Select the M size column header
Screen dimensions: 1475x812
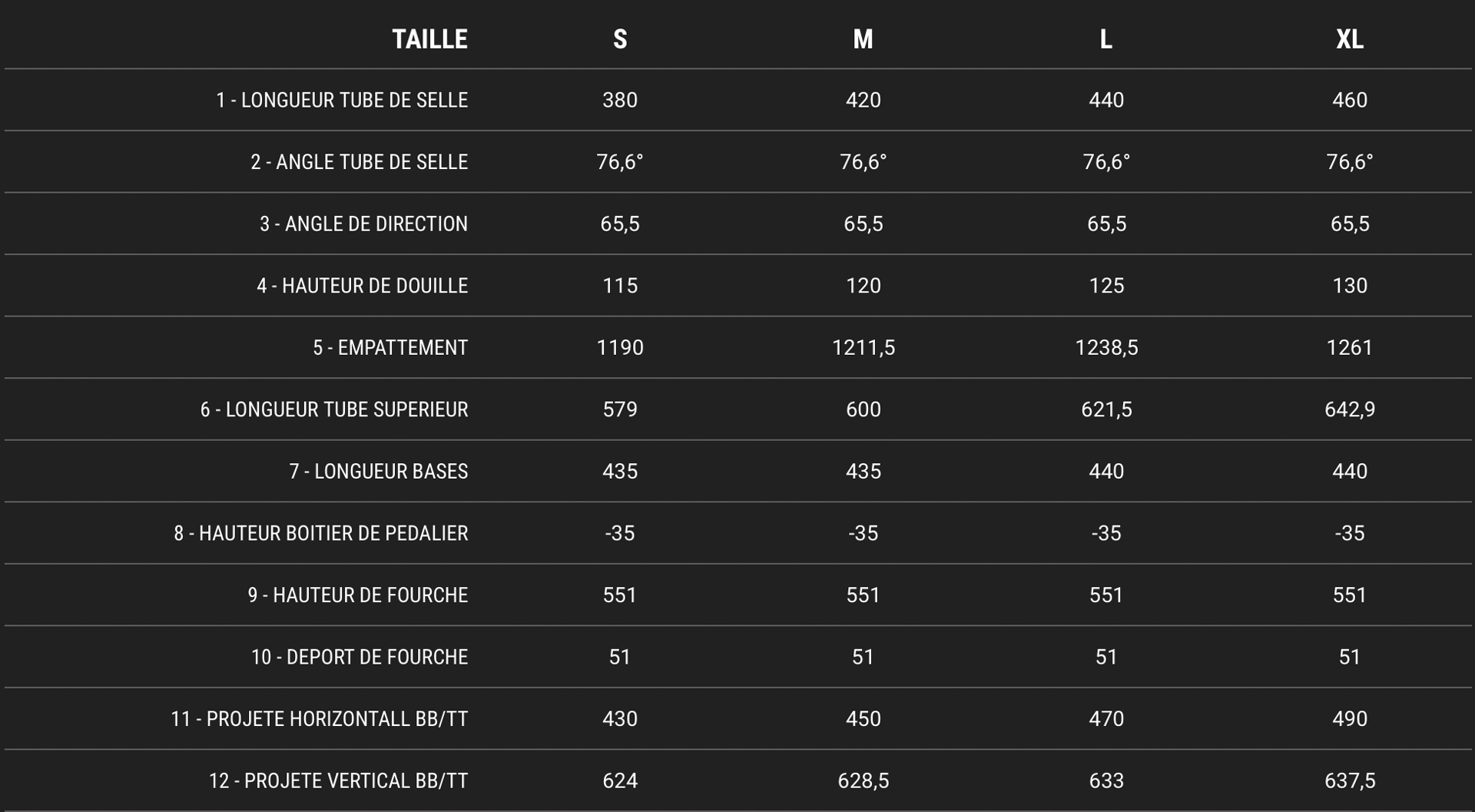click(863, 39)
